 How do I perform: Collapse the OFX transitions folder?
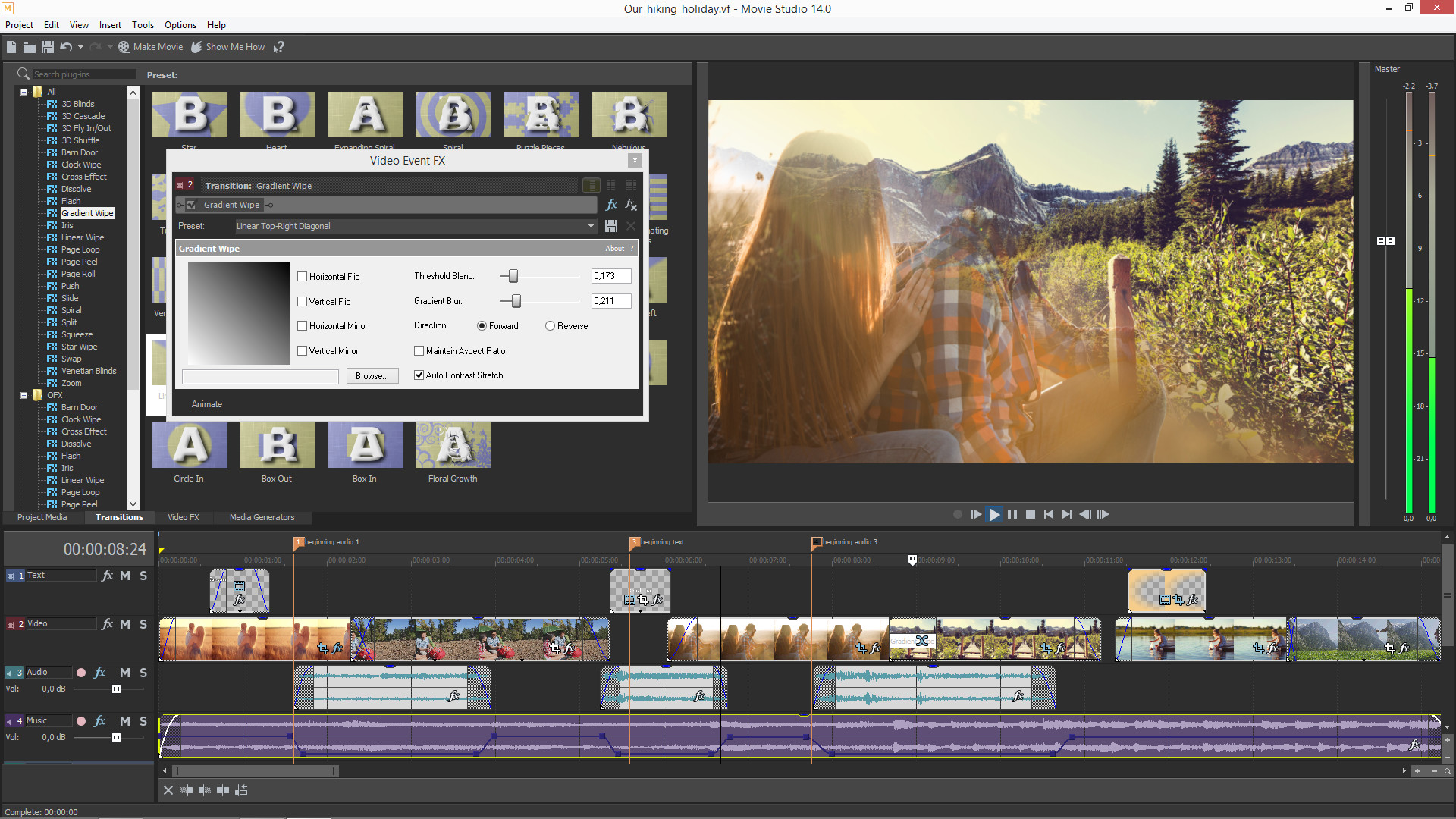coord(24,395)
